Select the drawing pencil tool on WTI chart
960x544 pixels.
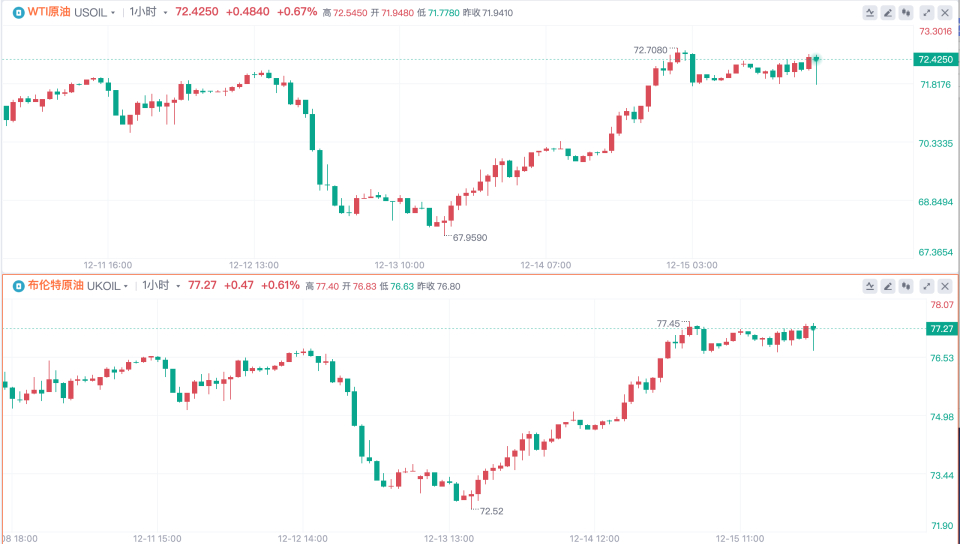[x=888, y=12]
